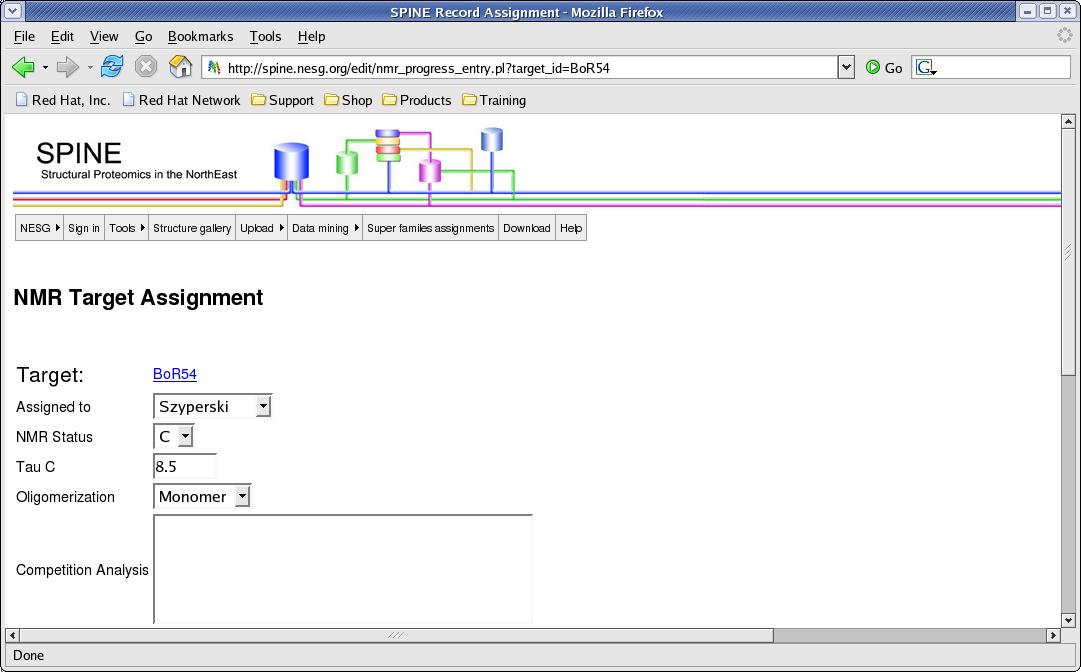The image size is (1081, 672).
Task: Open the Tools menu in menu bar
Action: (x=265, y=36)
